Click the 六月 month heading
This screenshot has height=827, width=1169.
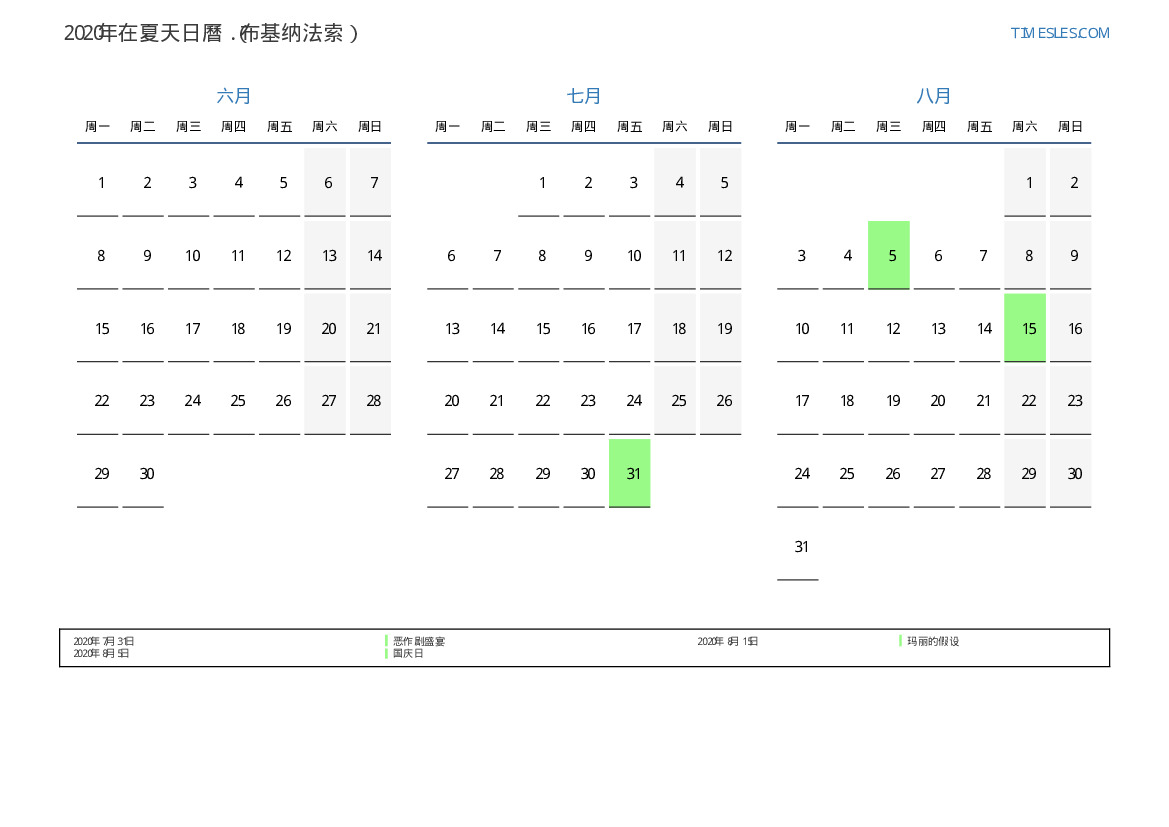click(x=234, y=96)
